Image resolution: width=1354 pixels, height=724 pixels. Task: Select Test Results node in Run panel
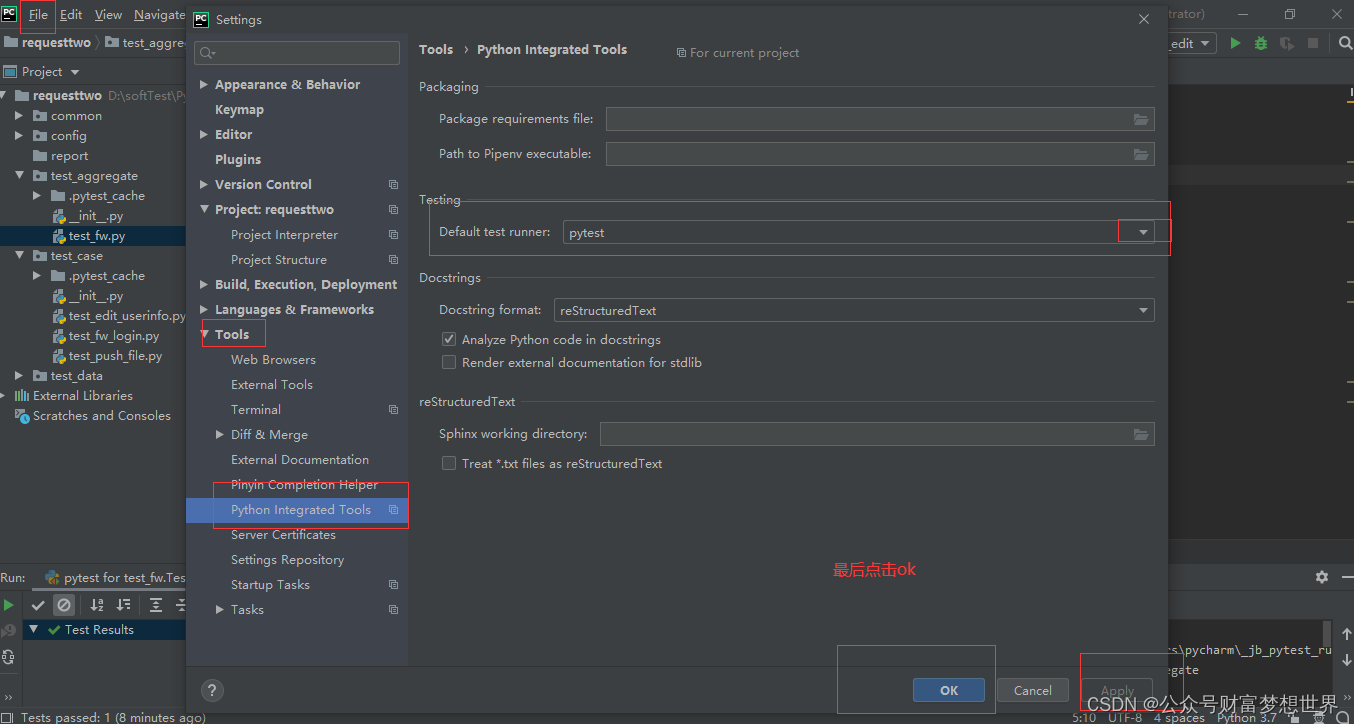99,629
